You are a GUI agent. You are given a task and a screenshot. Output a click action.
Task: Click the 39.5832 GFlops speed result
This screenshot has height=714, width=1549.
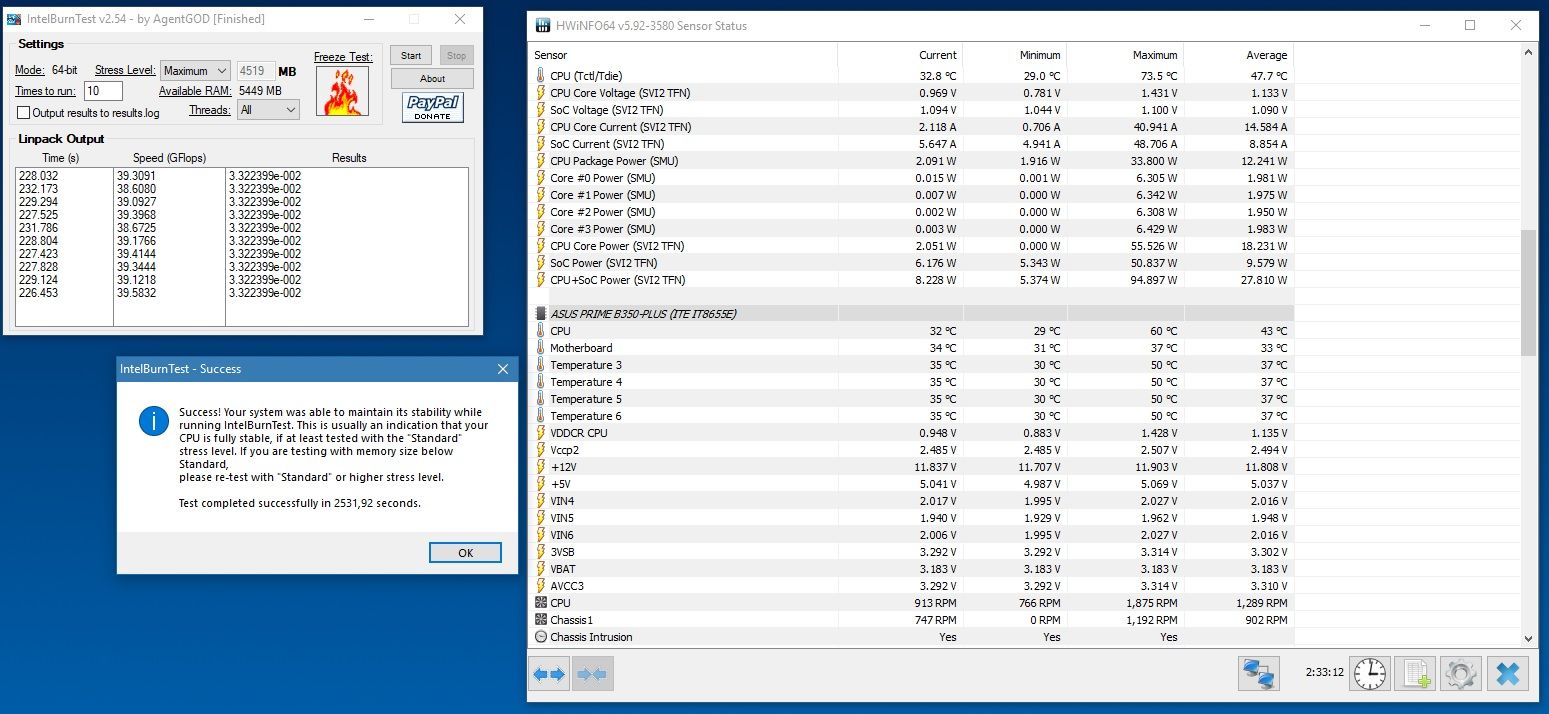(136, 293)
